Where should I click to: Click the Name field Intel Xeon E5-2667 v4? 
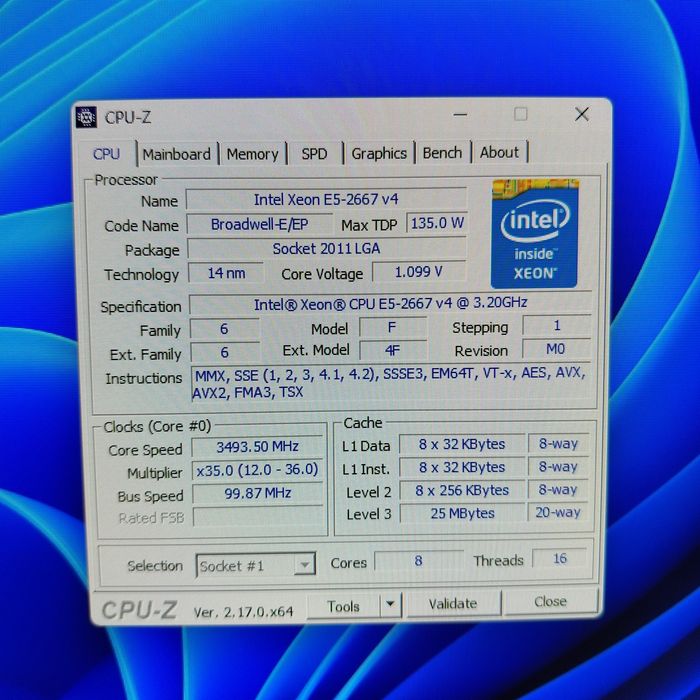[326, 199]
